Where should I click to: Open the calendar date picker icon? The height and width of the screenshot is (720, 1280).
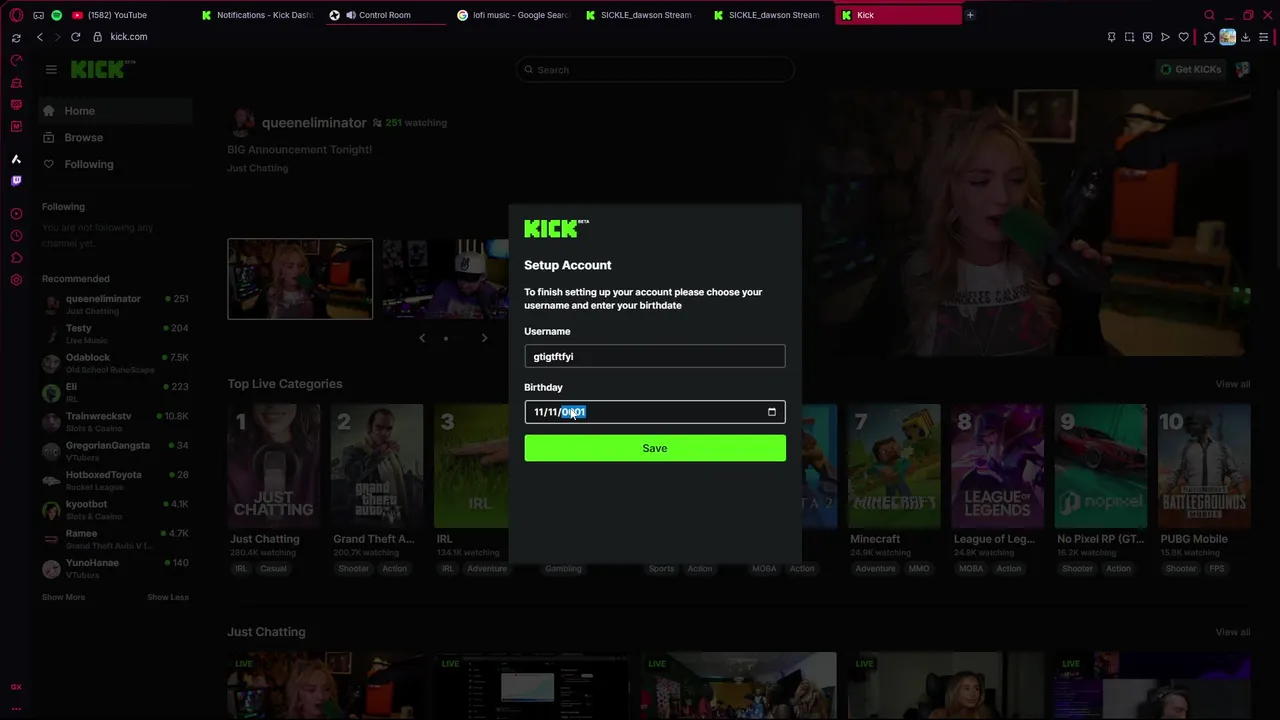[x=771, y=412]
